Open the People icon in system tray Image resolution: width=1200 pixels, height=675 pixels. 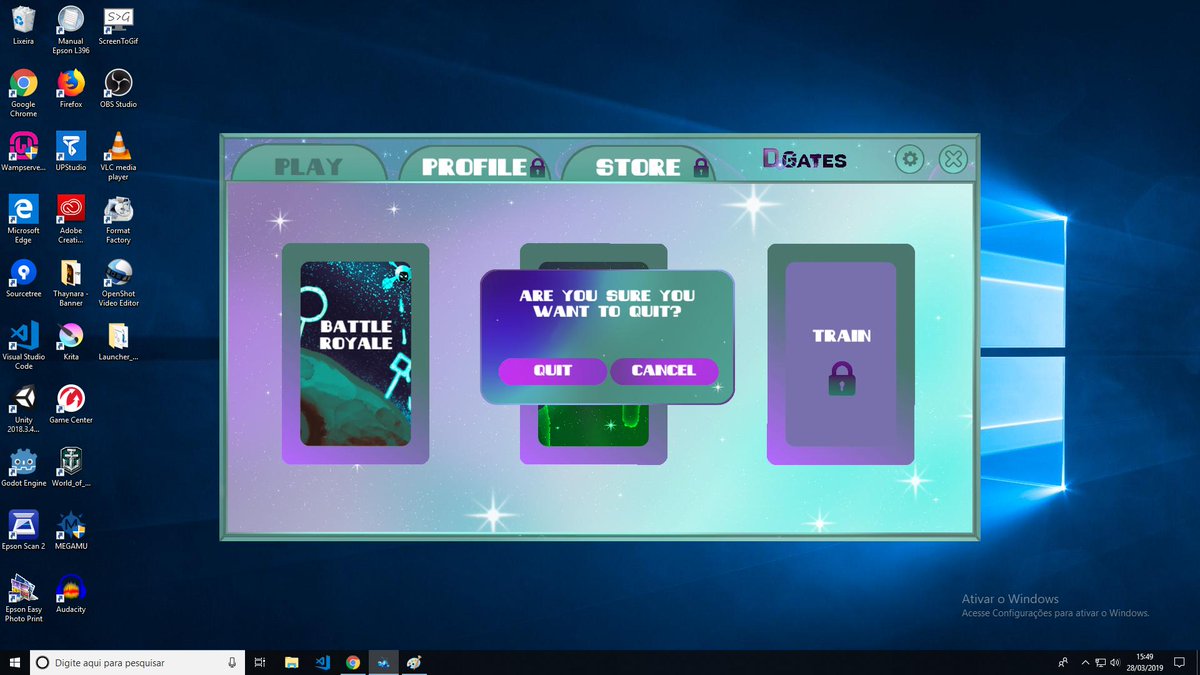click(x=1062, y=662)
